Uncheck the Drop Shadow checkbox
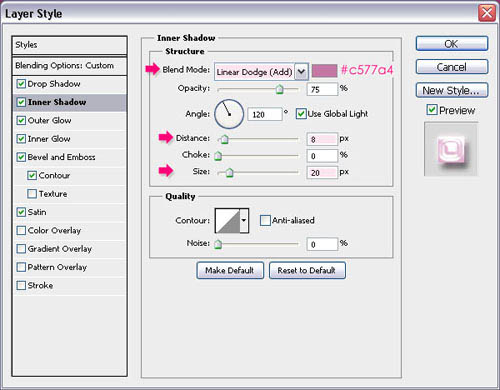The width and height of the screenshot is (500, 390). click(21, 84)
